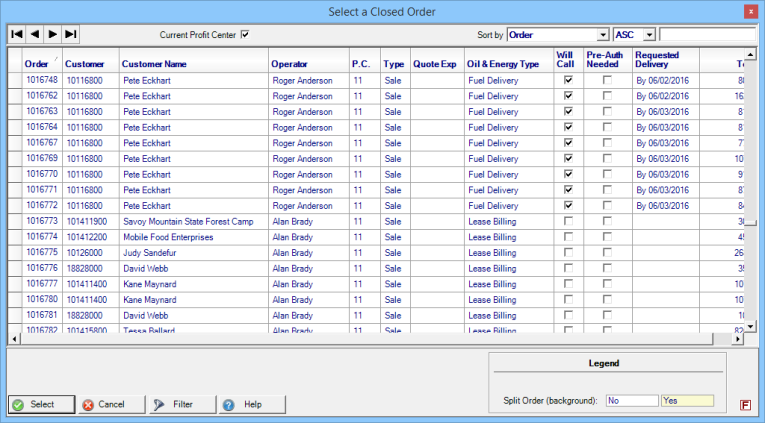Toggle the Current Profit Center checkbox
This screenshot has height=423, width=765.
pos(245,35)
